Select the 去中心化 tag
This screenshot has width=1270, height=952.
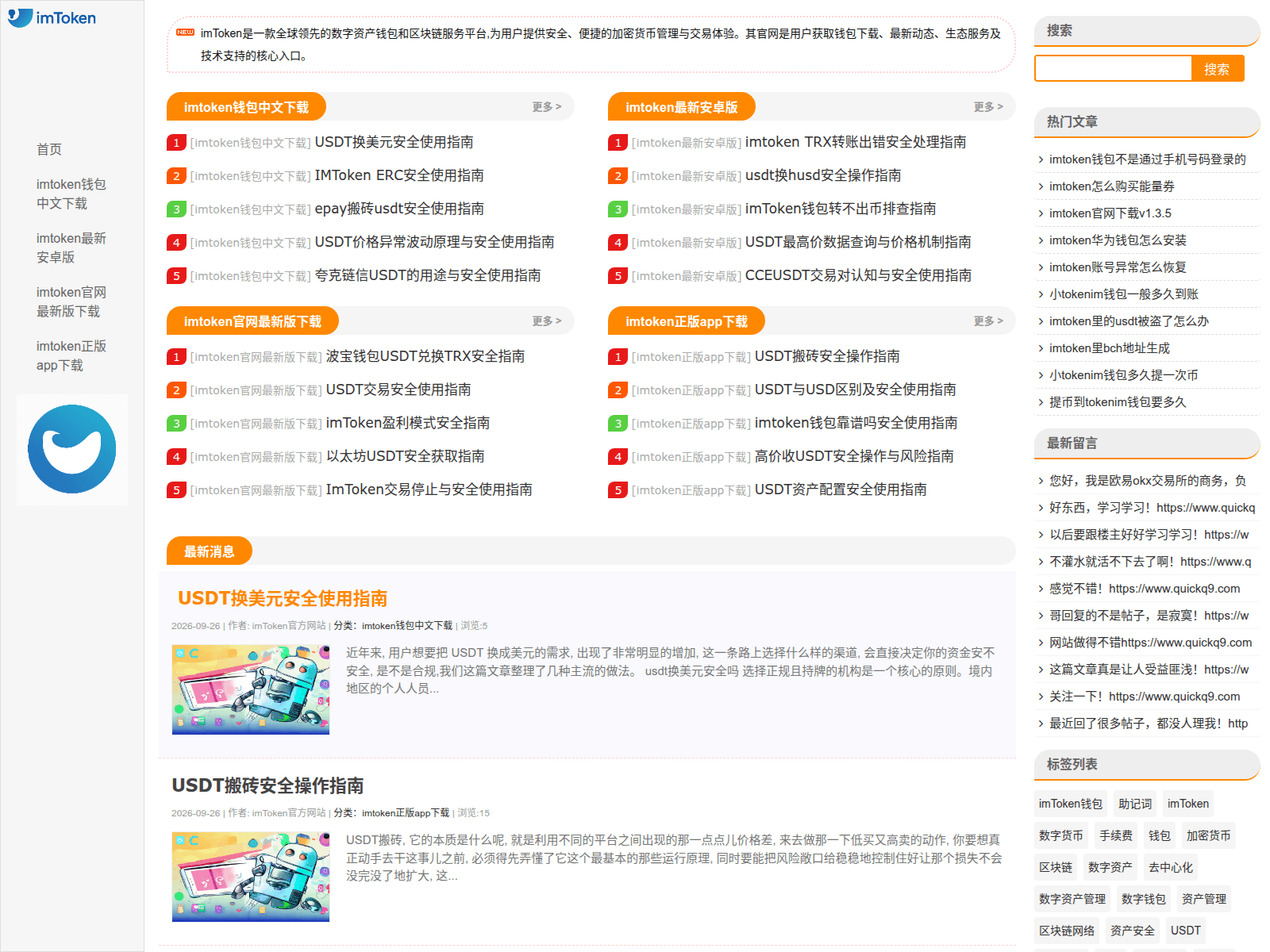pos(1171,867)
